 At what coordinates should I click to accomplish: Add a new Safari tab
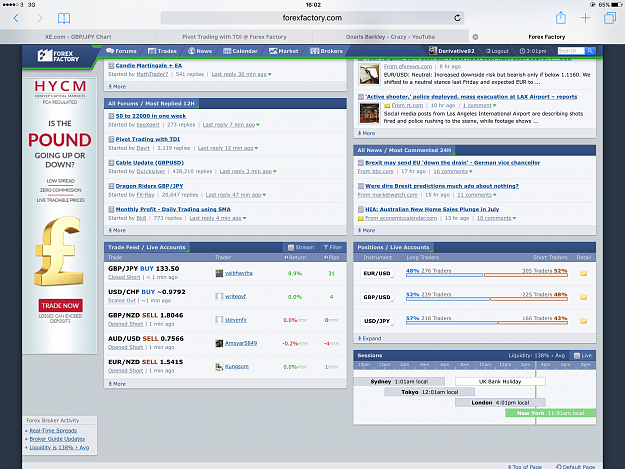(585, 18)
